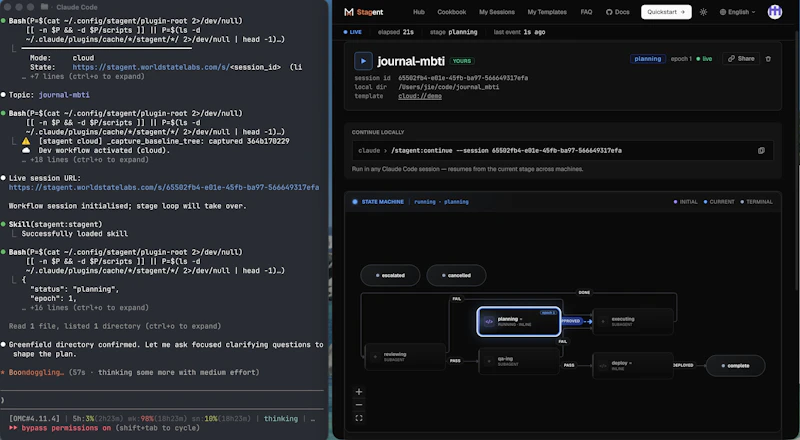Click the Share button

click(x=741, y=59)
